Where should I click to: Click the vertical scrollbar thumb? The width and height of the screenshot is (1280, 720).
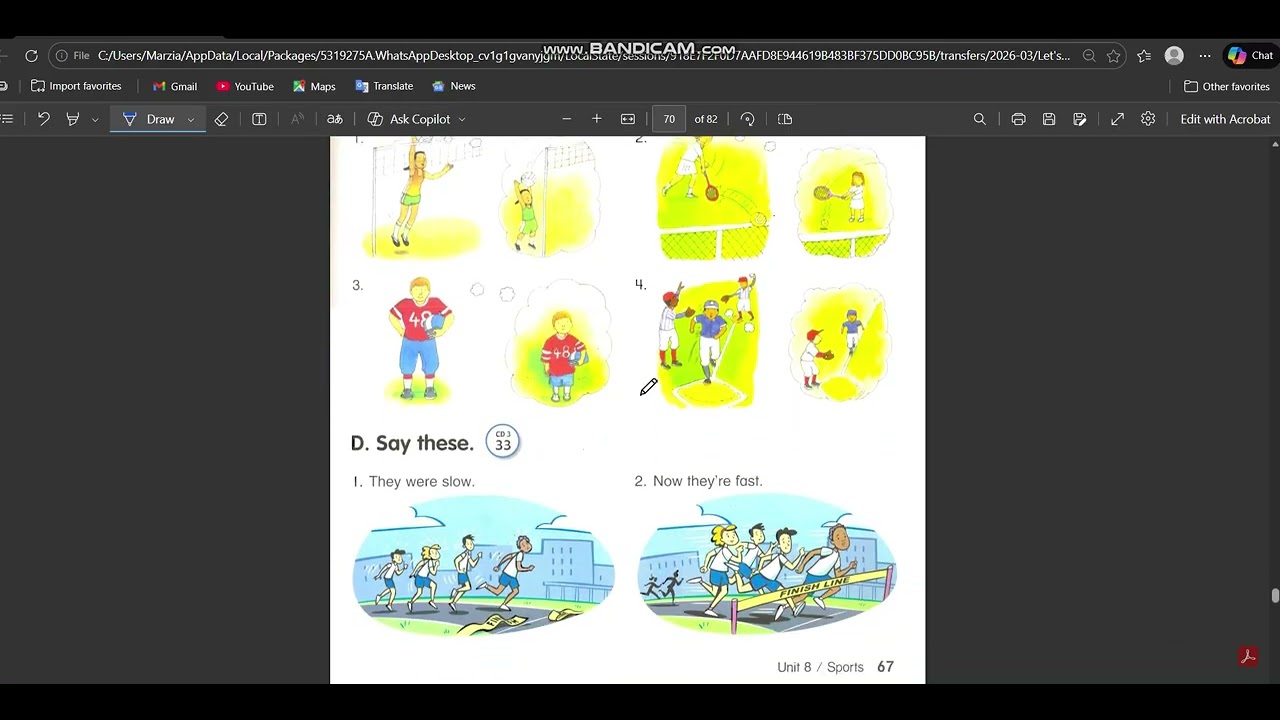(x=1275, y=596)
